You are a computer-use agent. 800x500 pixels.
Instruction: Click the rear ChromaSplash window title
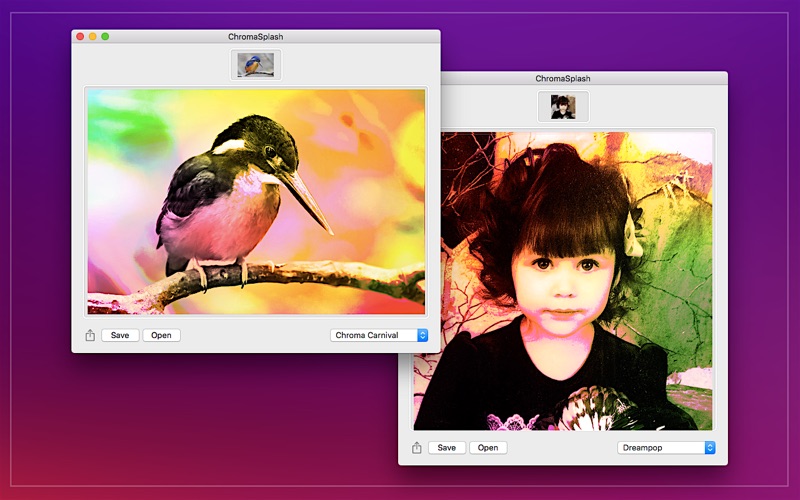pyautogui.click(x=563, y=78)
